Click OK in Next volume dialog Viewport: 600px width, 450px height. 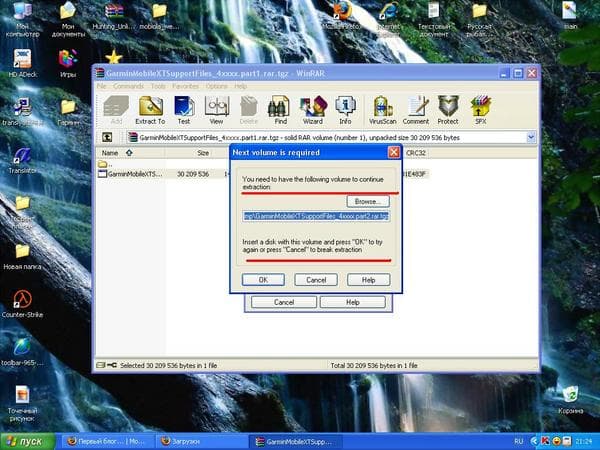tap(263, 280)
